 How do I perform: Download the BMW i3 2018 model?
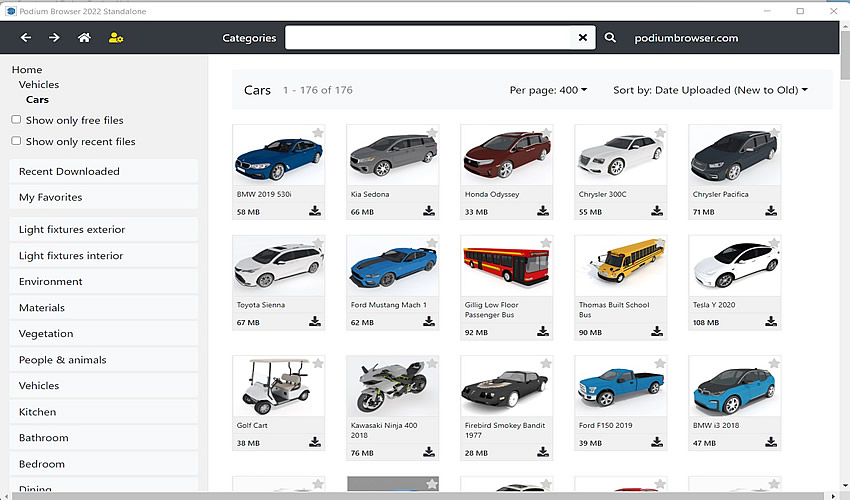771,441
